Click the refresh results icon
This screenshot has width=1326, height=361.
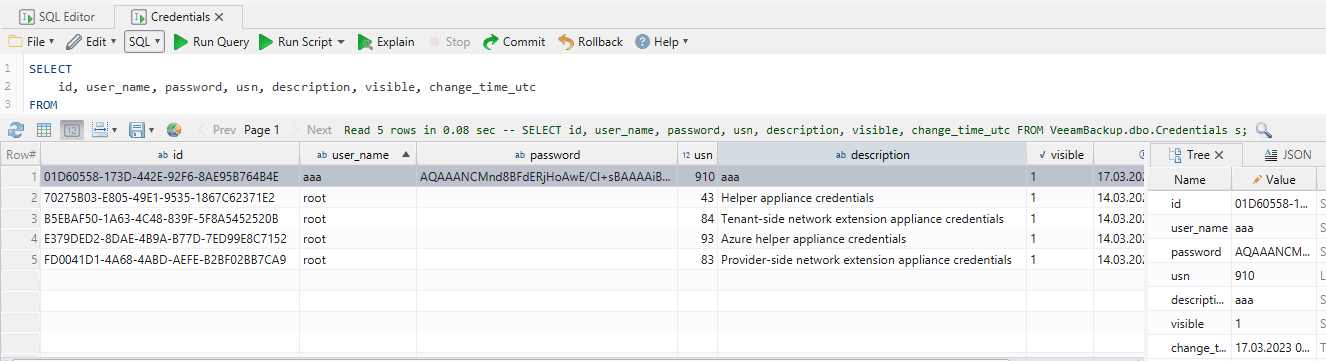tap(16, 130)
